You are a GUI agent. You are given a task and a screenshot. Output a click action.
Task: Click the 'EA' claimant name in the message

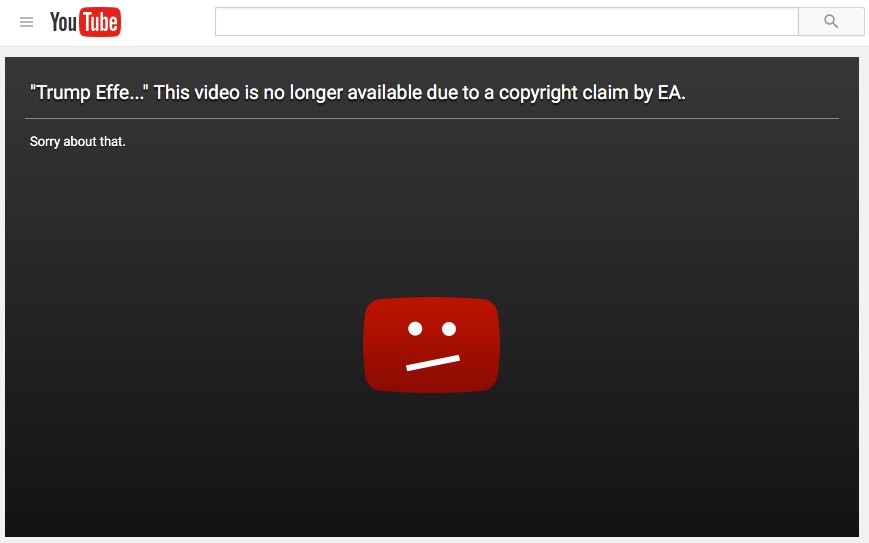point(671,93)
